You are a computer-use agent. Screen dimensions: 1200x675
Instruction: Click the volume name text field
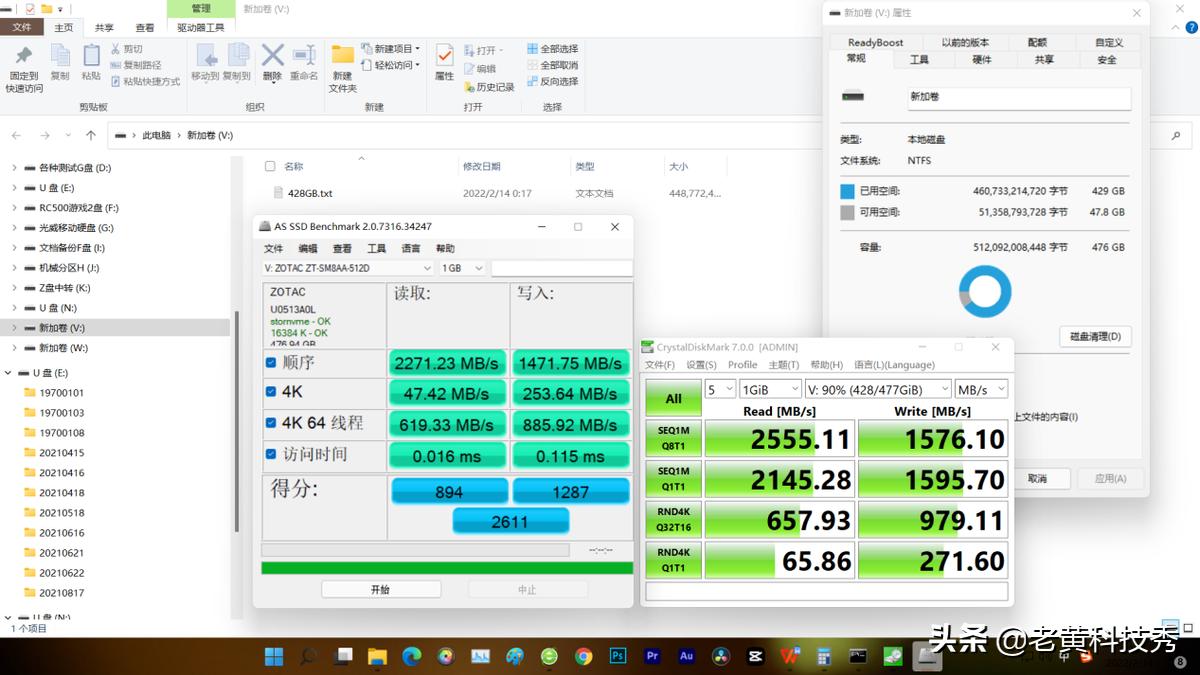[1018, 97]
